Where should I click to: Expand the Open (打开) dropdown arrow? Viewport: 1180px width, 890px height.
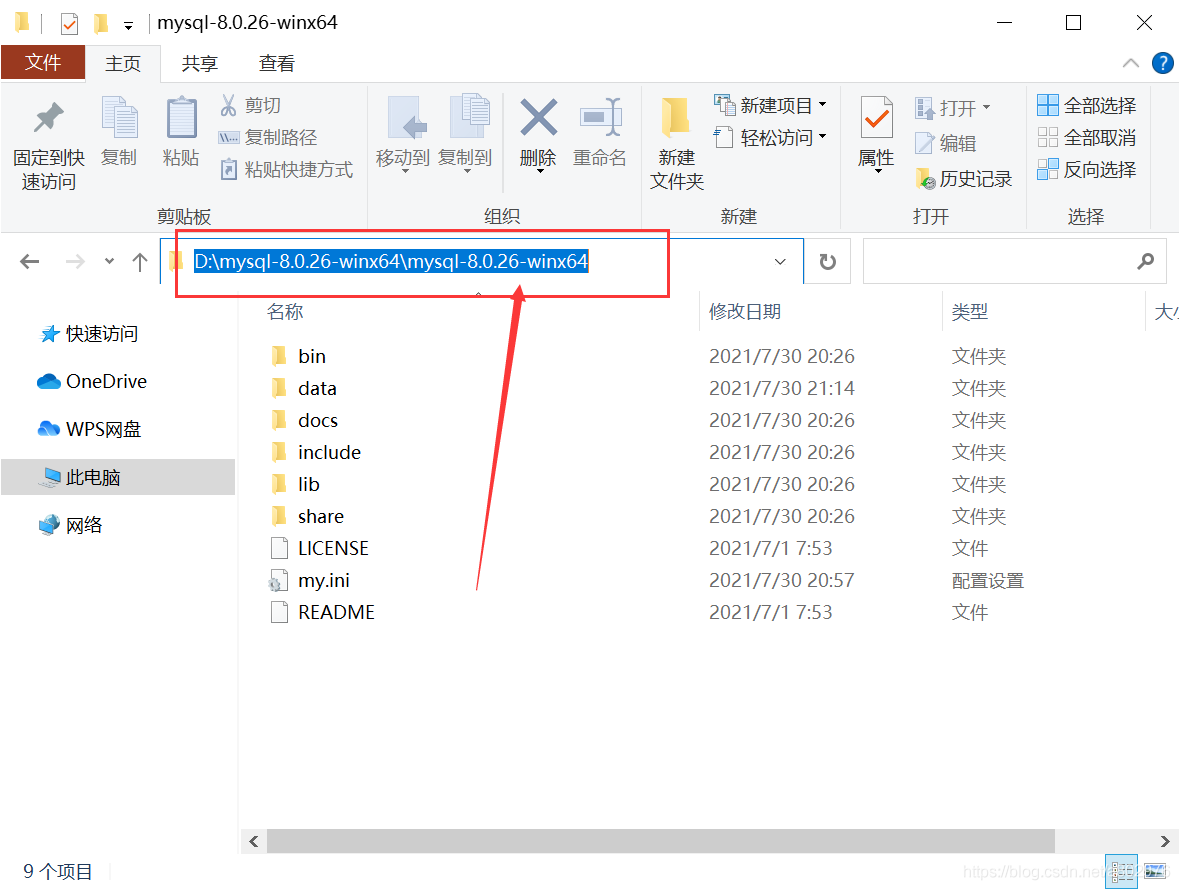click(987, 107)
